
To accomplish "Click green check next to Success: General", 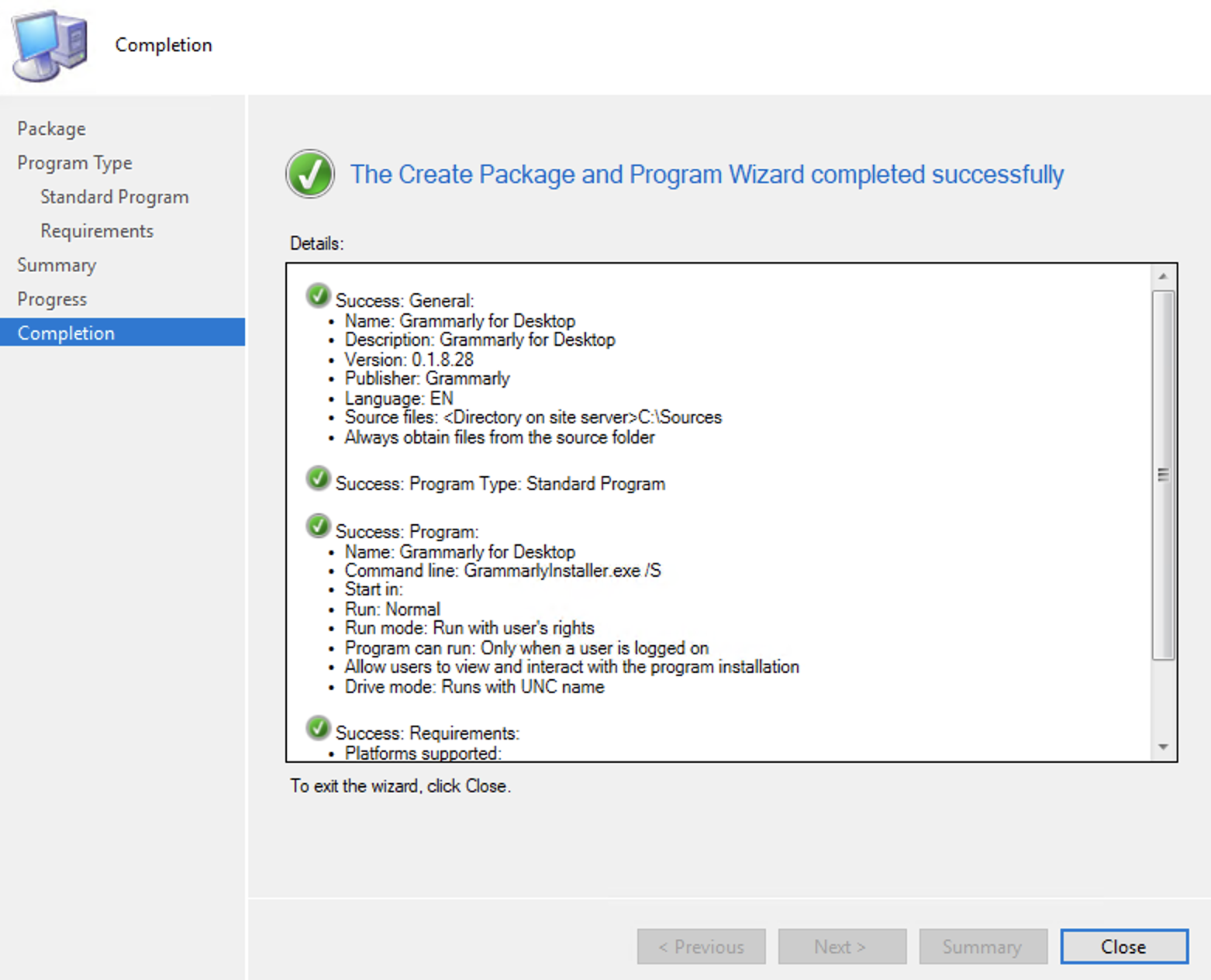I will click(x=318, y=295).
